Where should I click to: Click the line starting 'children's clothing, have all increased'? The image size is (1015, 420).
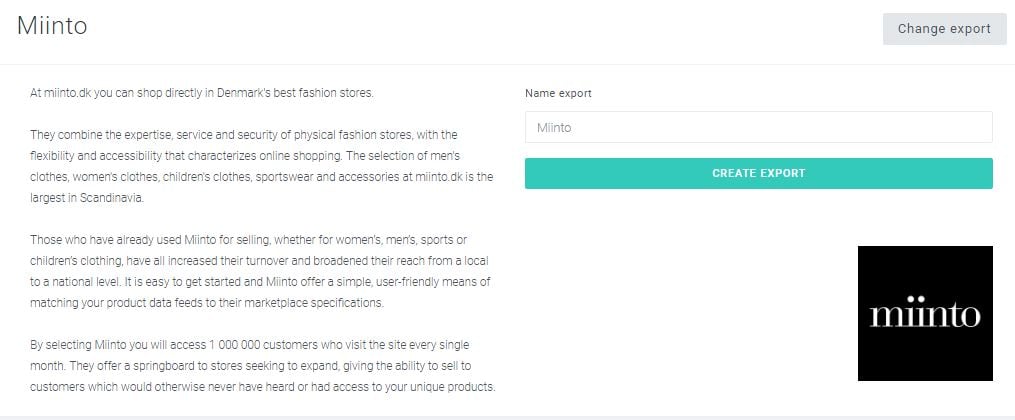point(259,261)
